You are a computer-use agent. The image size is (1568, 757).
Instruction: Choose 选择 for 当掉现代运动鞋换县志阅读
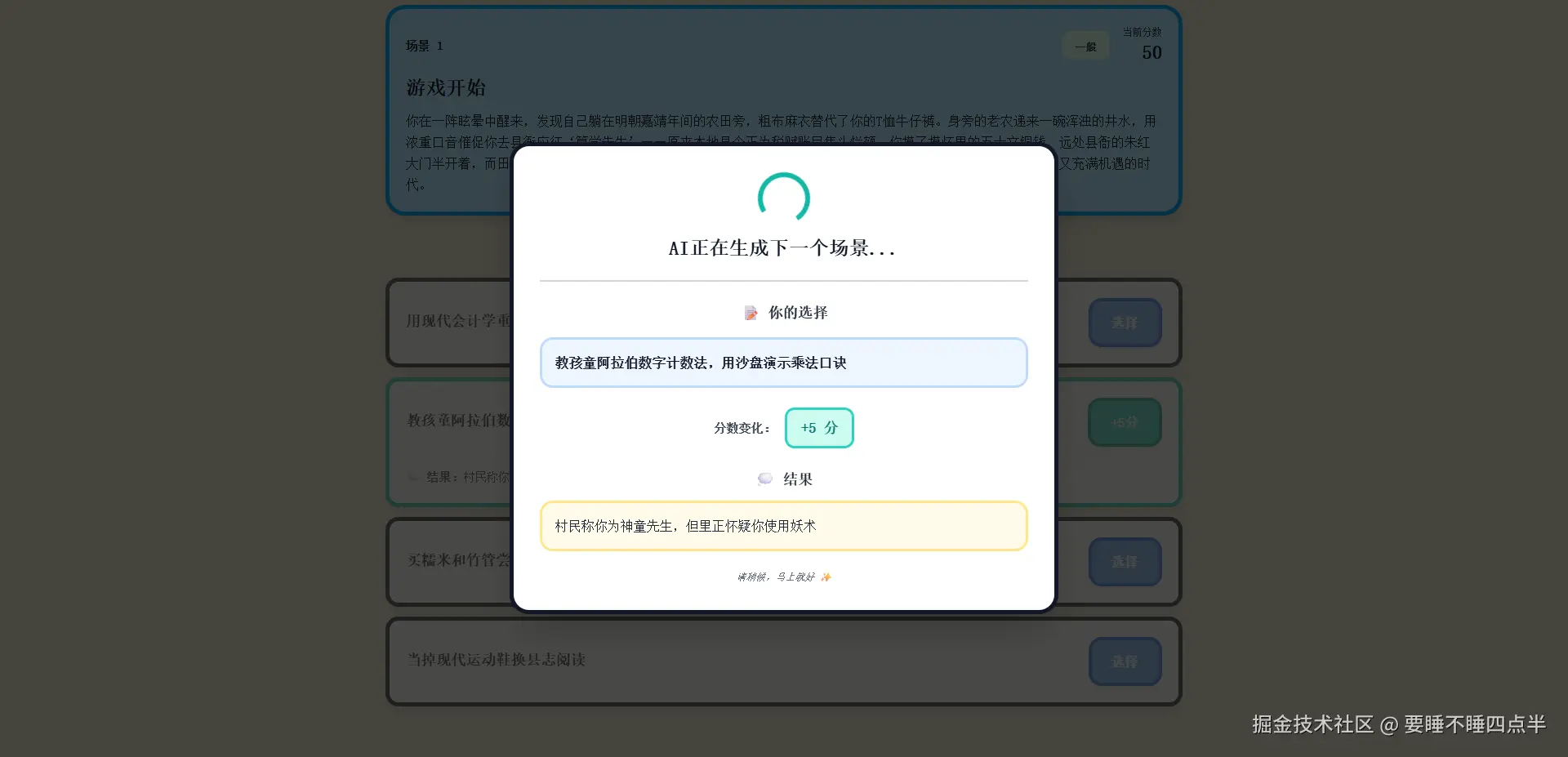1125,661
